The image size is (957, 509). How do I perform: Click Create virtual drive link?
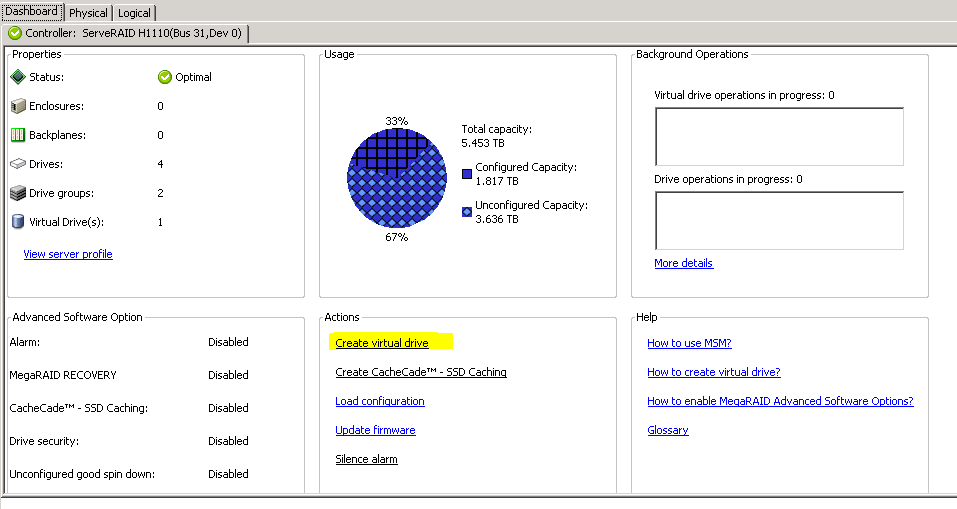tap(382, 343)
